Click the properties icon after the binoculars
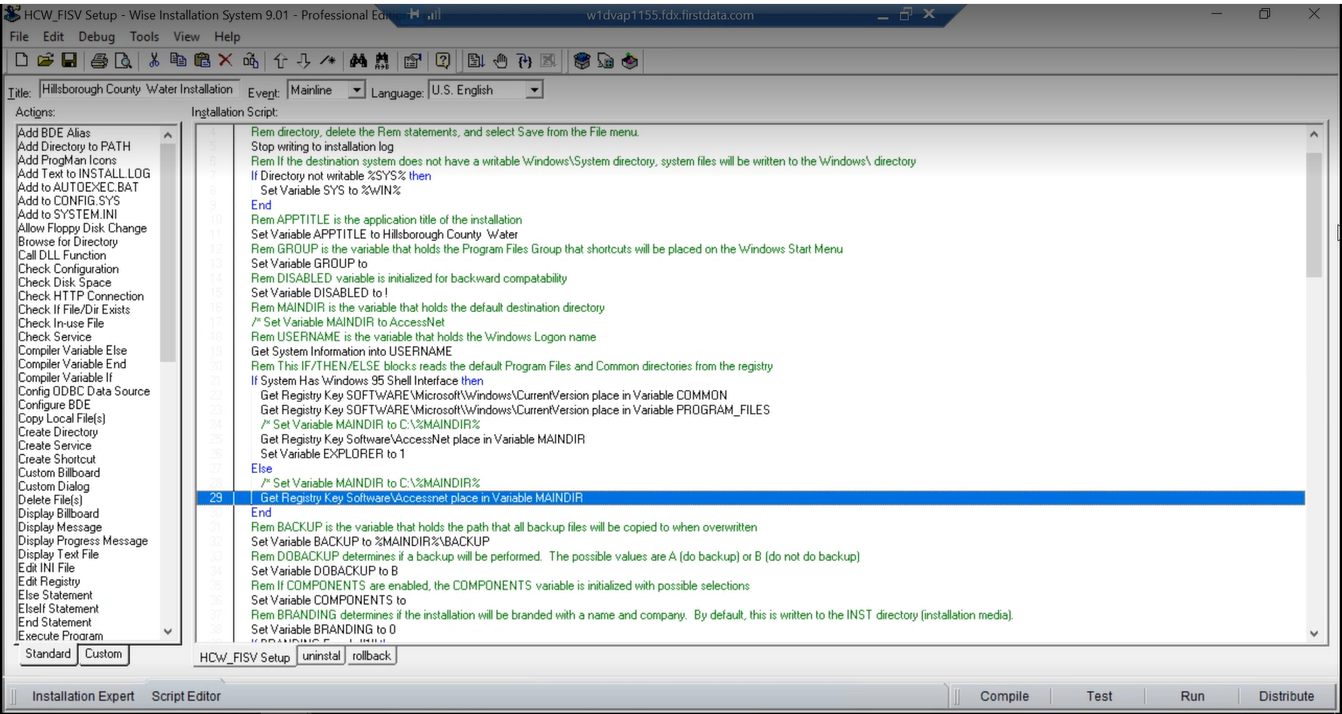 pyautogui.click(x=412, y=61)
